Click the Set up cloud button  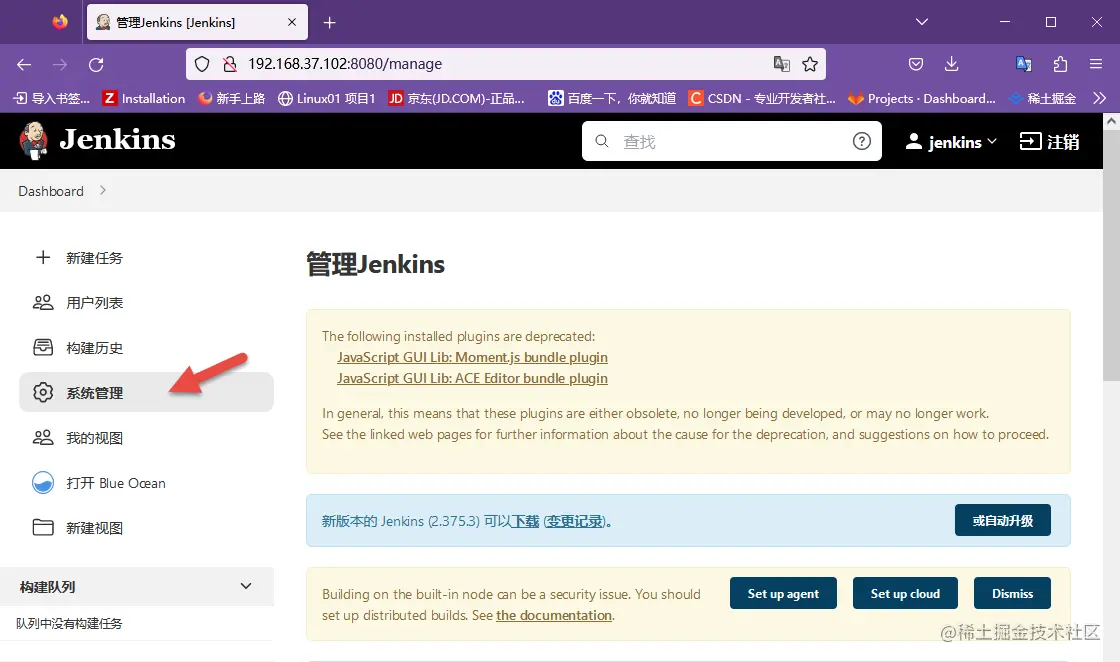905,593
